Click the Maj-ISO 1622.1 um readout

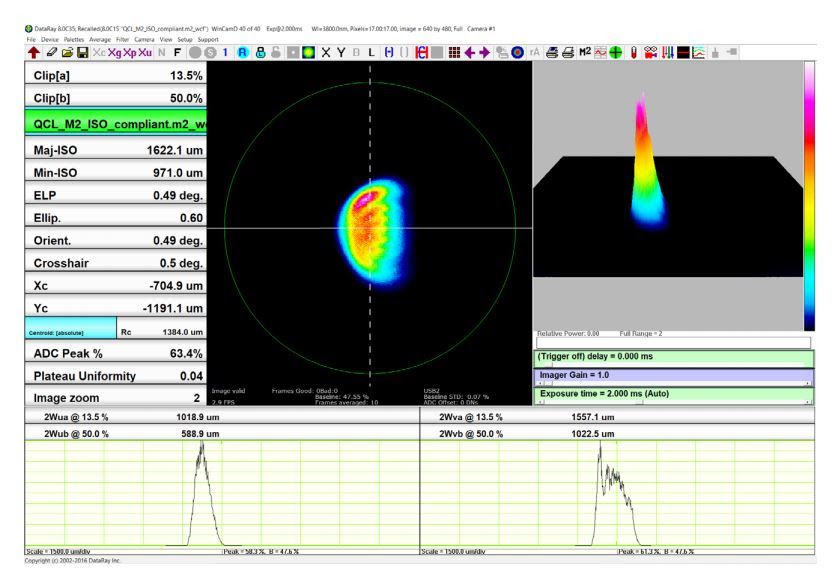click(x=116, y=149)
